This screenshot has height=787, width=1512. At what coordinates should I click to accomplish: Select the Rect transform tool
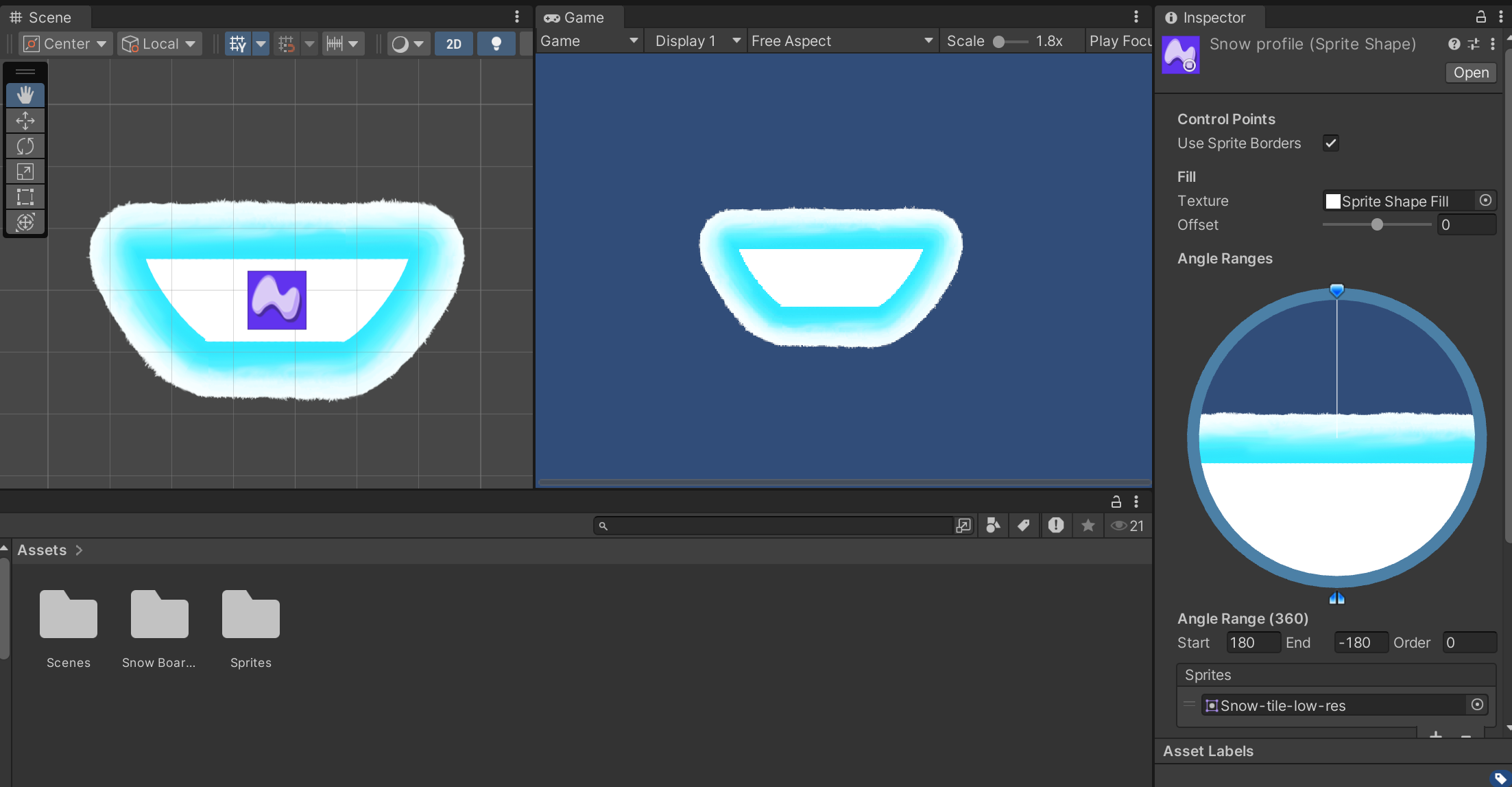click(x=25, y=197)
